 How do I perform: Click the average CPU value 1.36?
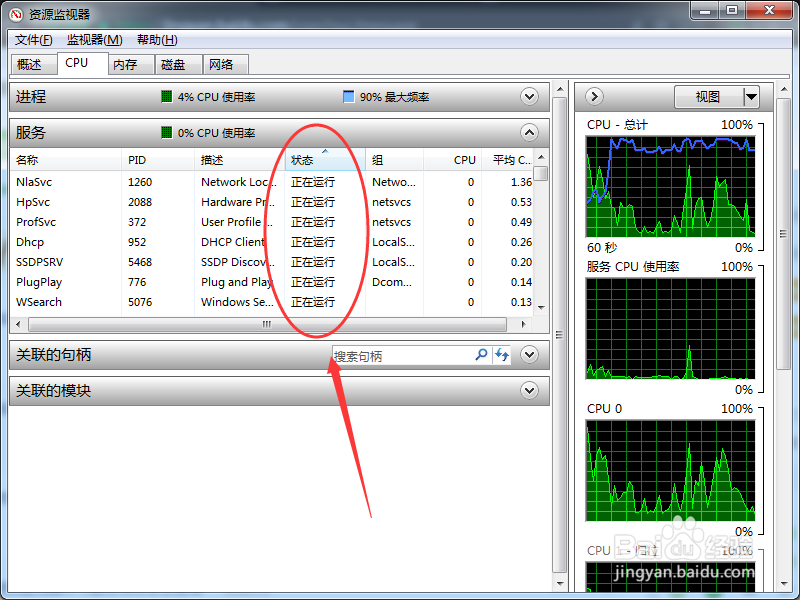[521, 182]
